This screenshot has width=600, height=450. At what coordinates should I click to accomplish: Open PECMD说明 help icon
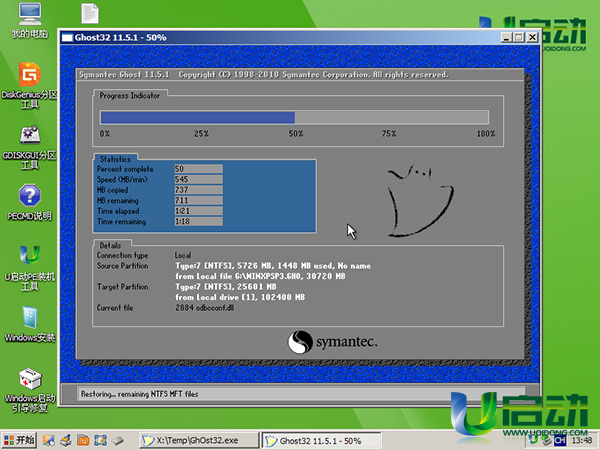point(29,195)
